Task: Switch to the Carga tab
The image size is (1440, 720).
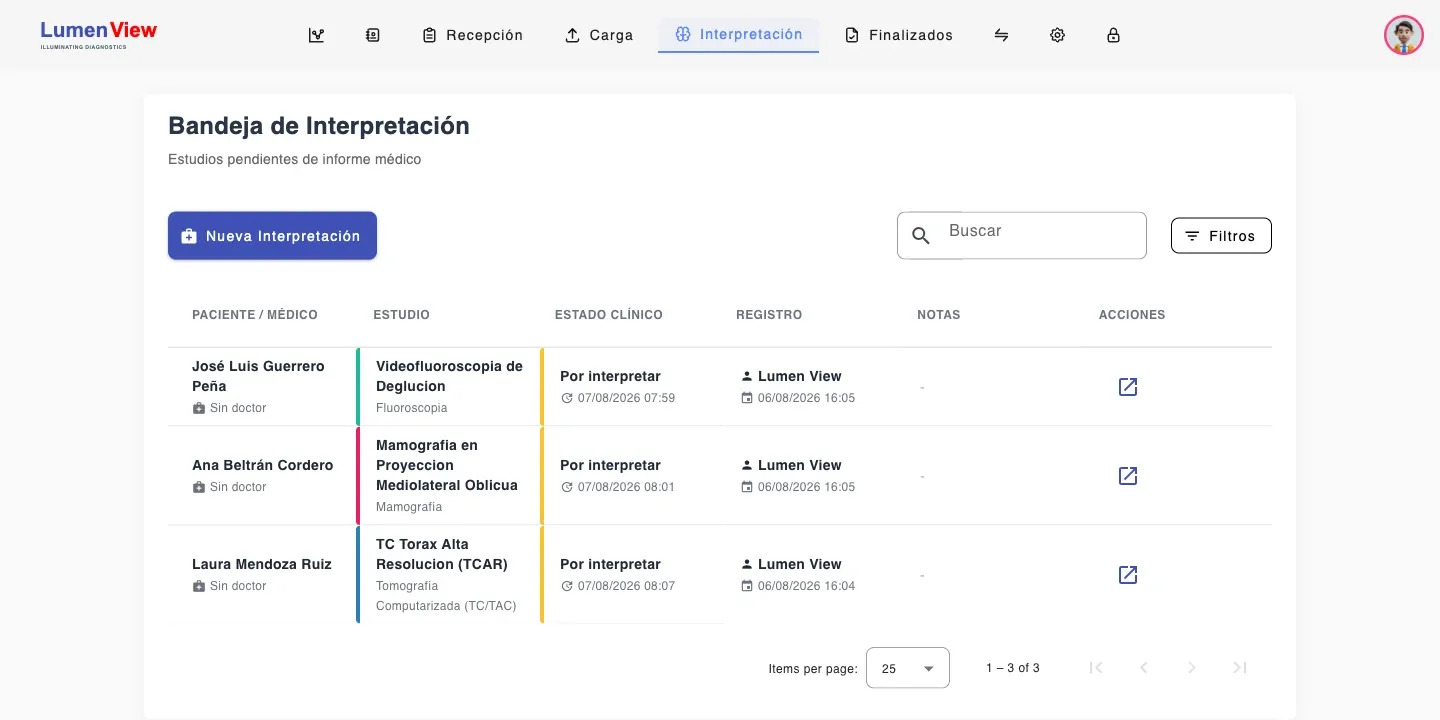Action: point(599,35)
